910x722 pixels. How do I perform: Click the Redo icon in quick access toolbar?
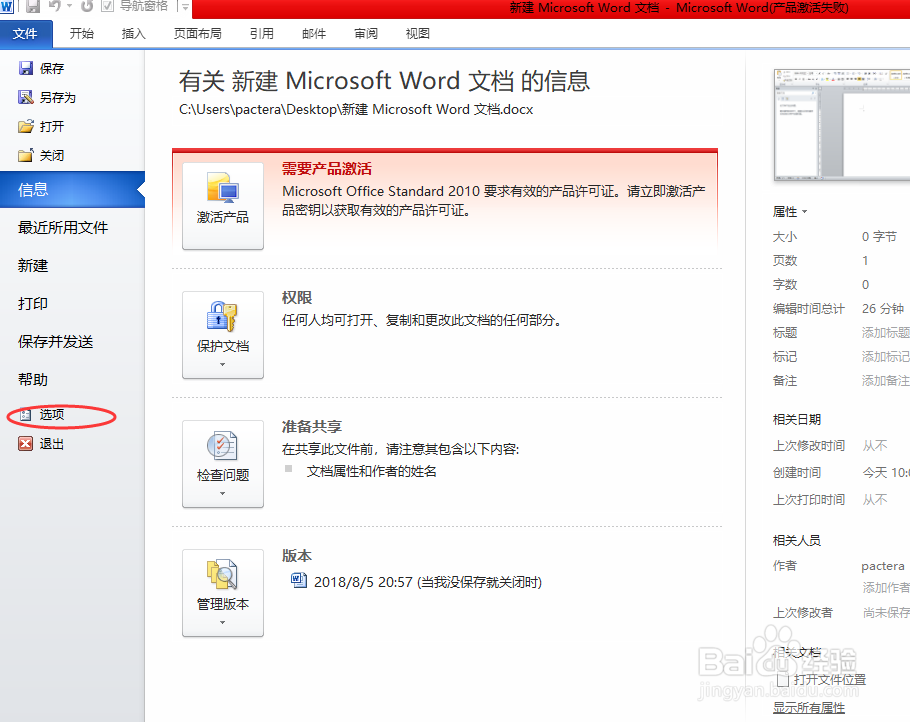pyautogui.click(x=87, y=6)
